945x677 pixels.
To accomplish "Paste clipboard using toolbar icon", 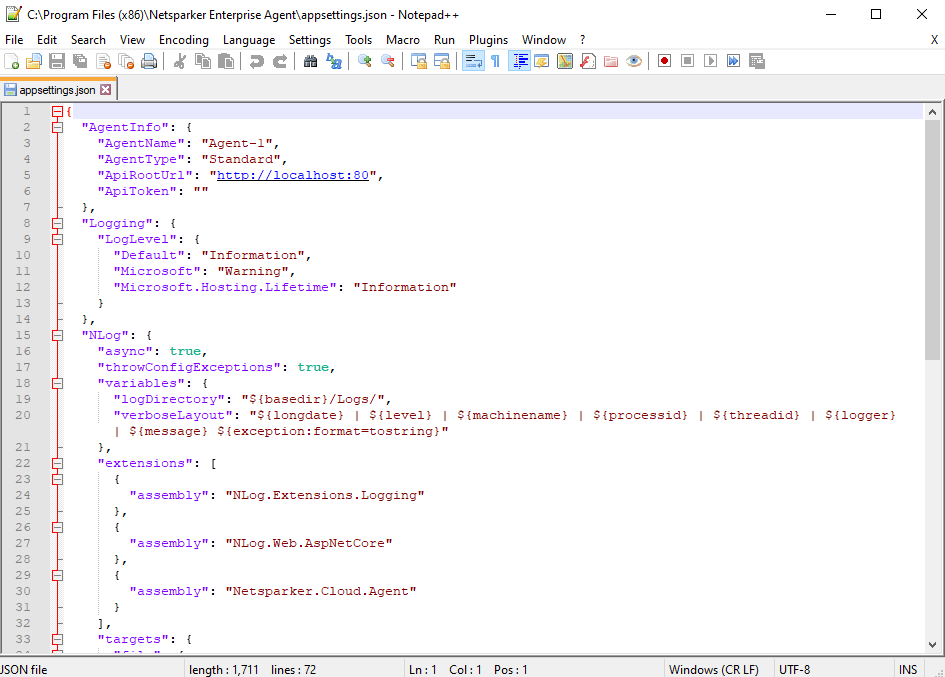I will 226,61.
